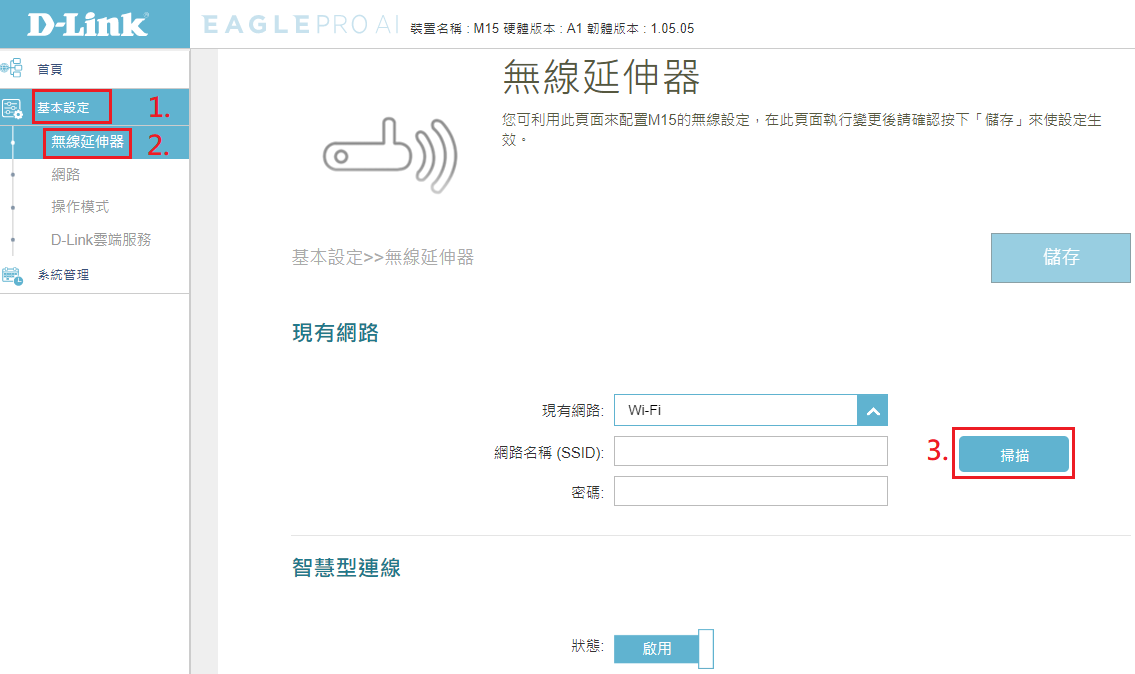1135x674 pixels.
Task: Click the basic settings gear icon
Action: [x=12, y=107]
